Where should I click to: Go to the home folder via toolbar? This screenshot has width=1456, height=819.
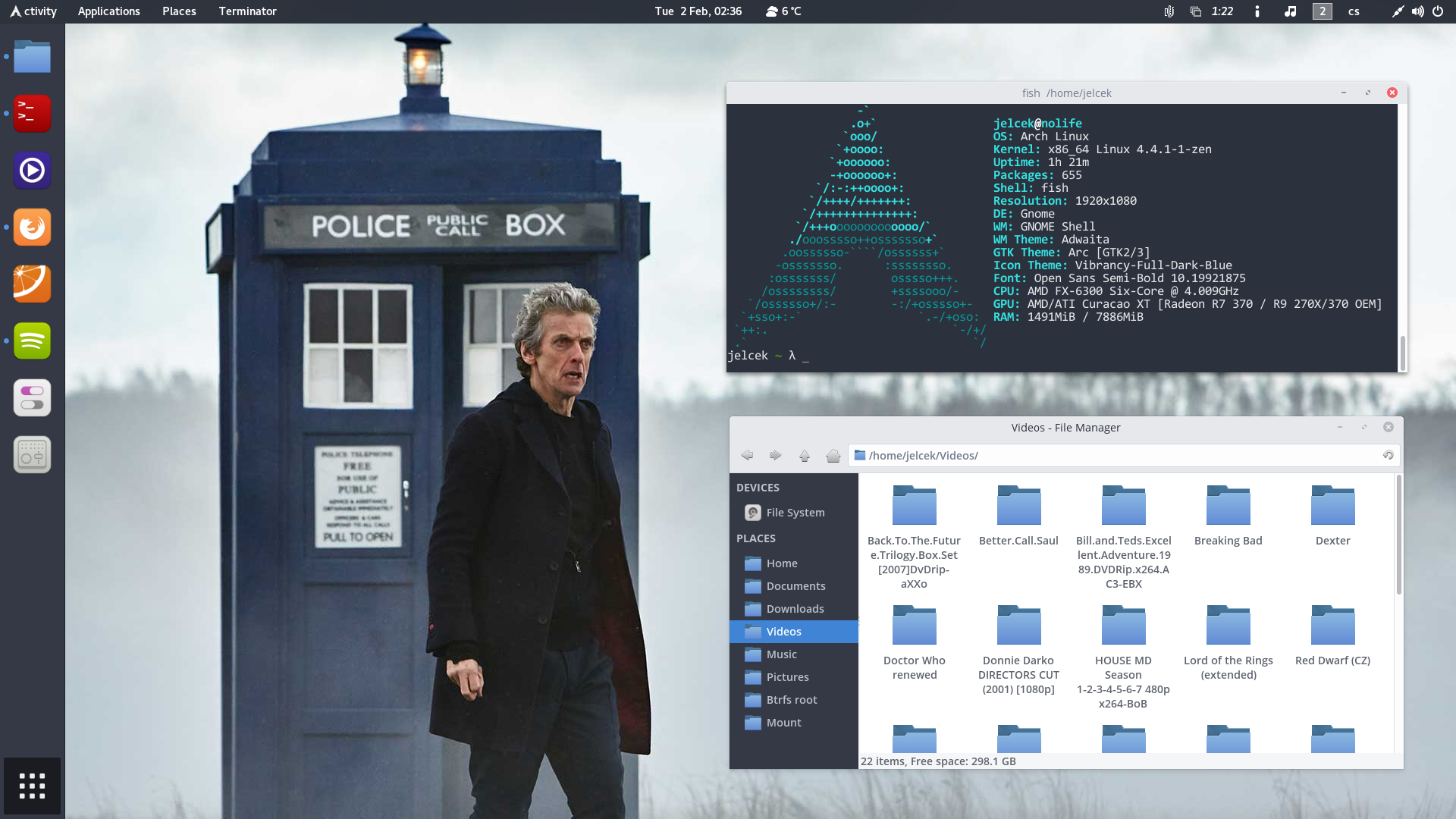[833, 455]
